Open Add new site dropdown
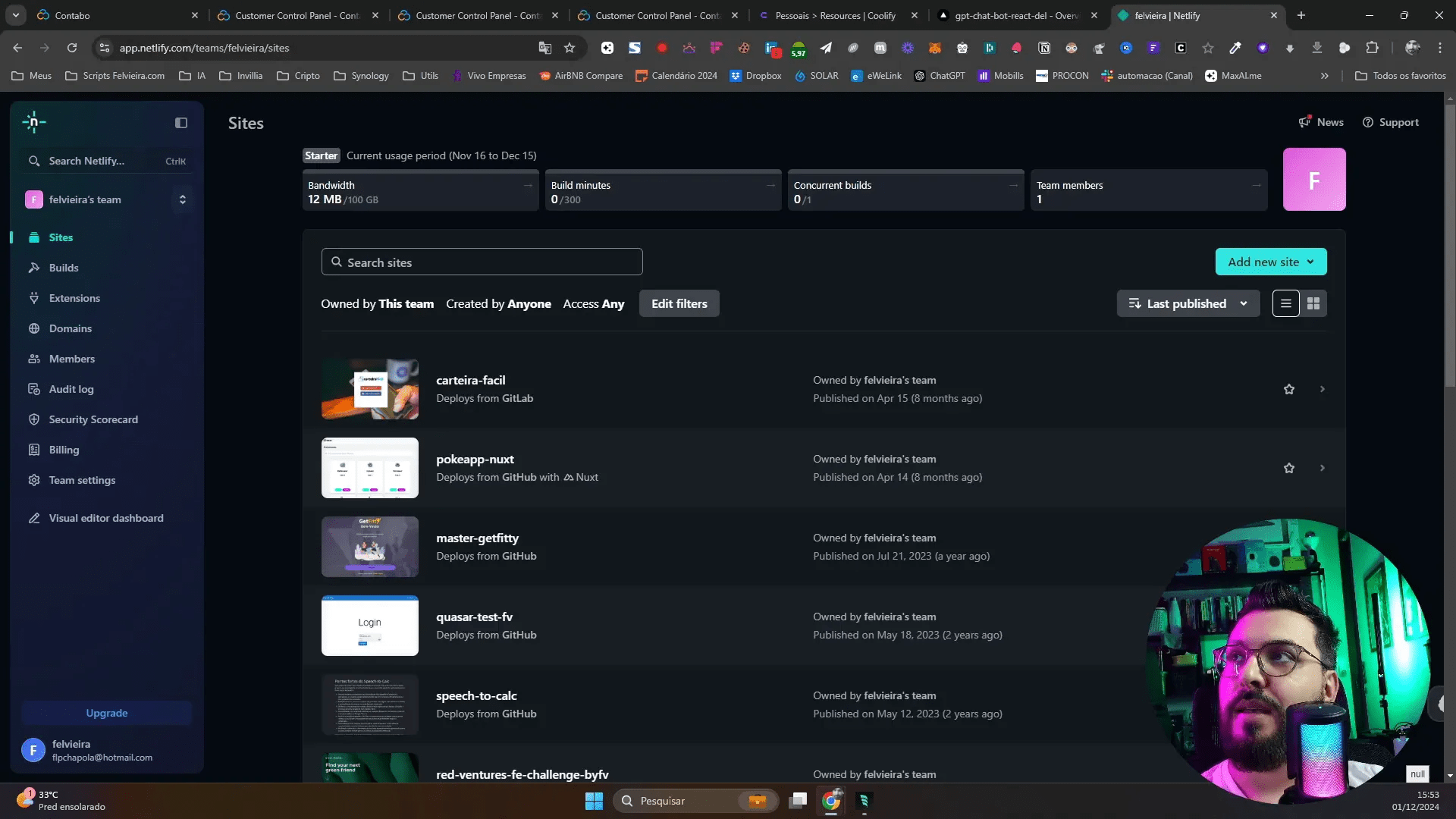This screenshot has height=819, width=1456. 1271,262
